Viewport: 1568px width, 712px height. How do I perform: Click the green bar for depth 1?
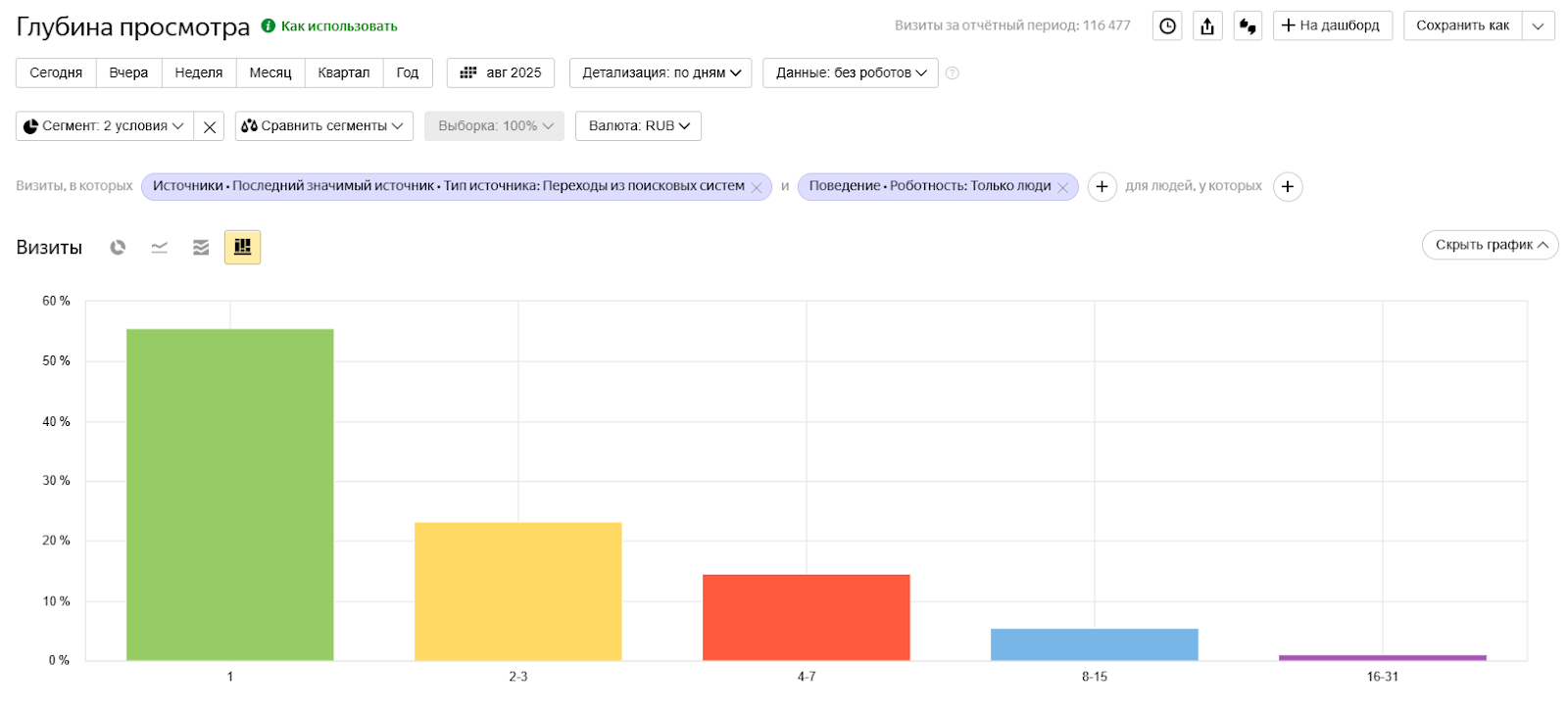pyautogui.click(x=230, y=495)
